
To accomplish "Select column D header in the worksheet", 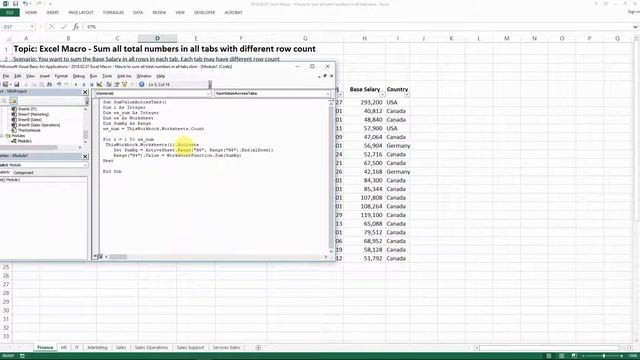I will (158, 38).
